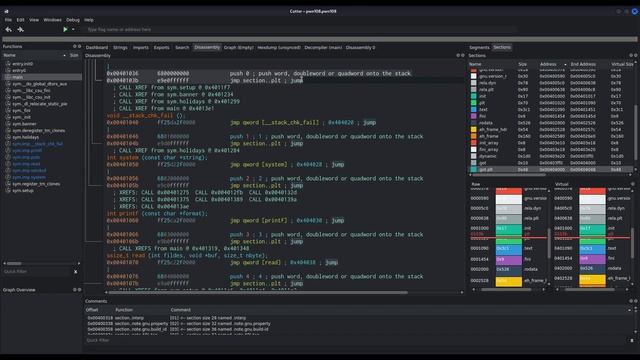Screen dimensions: 640x360
Task: Navigate forward with the redo seek arrow
Action: [x=20, y=29]
